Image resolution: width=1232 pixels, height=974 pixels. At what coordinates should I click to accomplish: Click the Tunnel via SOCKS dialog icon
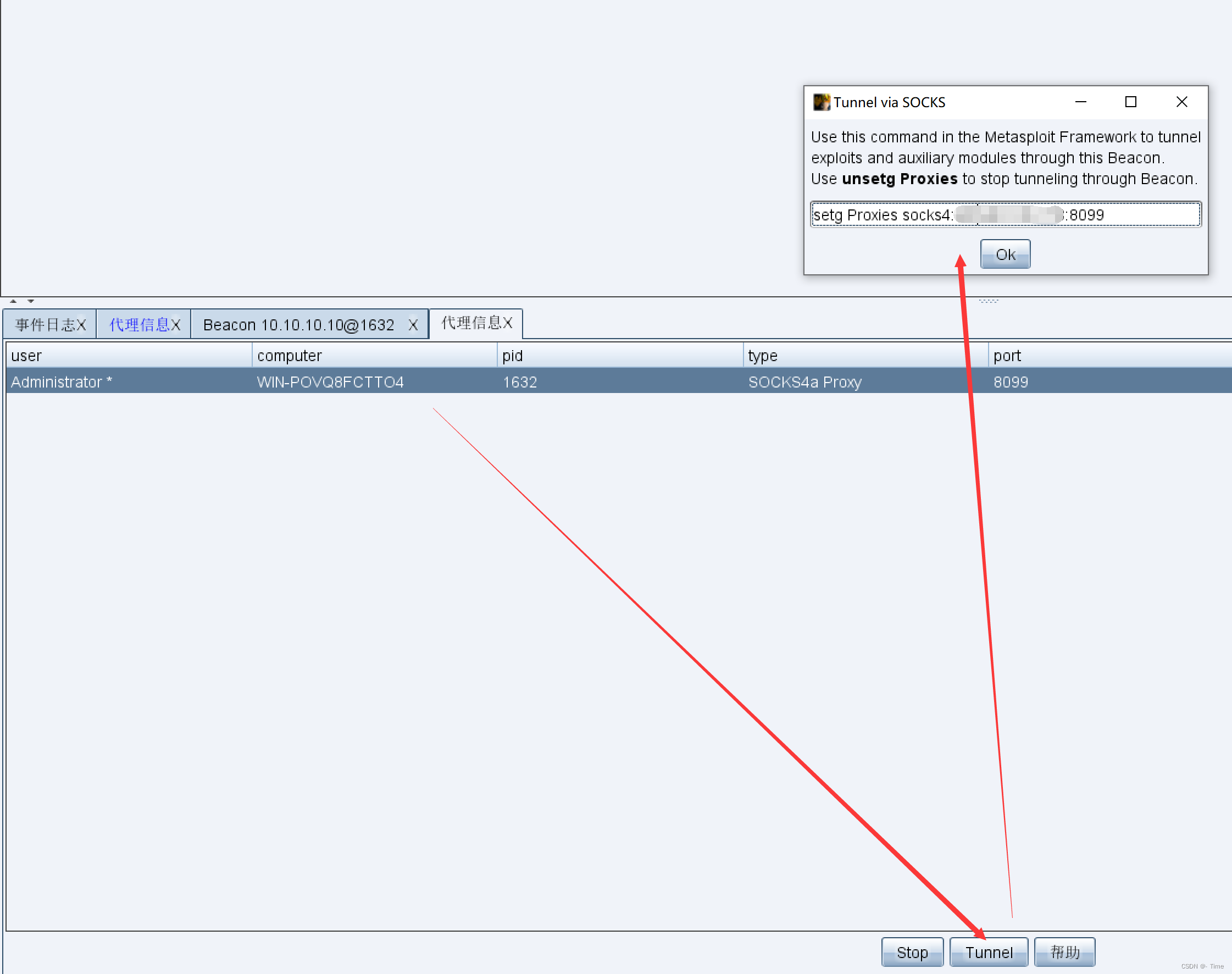pos(821,102)
